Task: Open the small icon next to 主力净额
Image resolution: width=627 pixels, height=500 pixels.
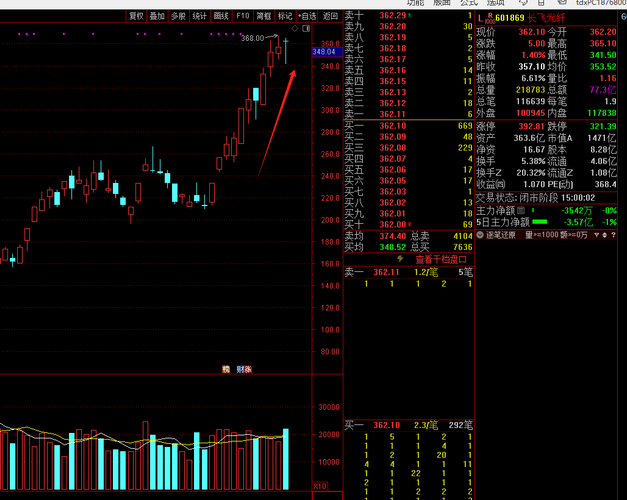Action: [x=521, y=210]
